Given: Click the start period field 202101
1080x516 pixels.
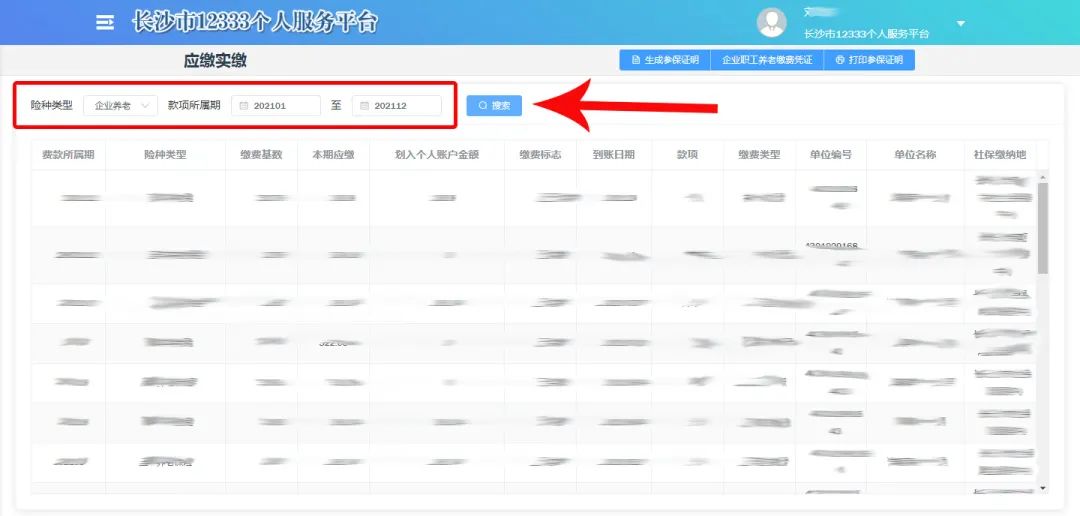Looking at the screenshot, I should (276, 105).
